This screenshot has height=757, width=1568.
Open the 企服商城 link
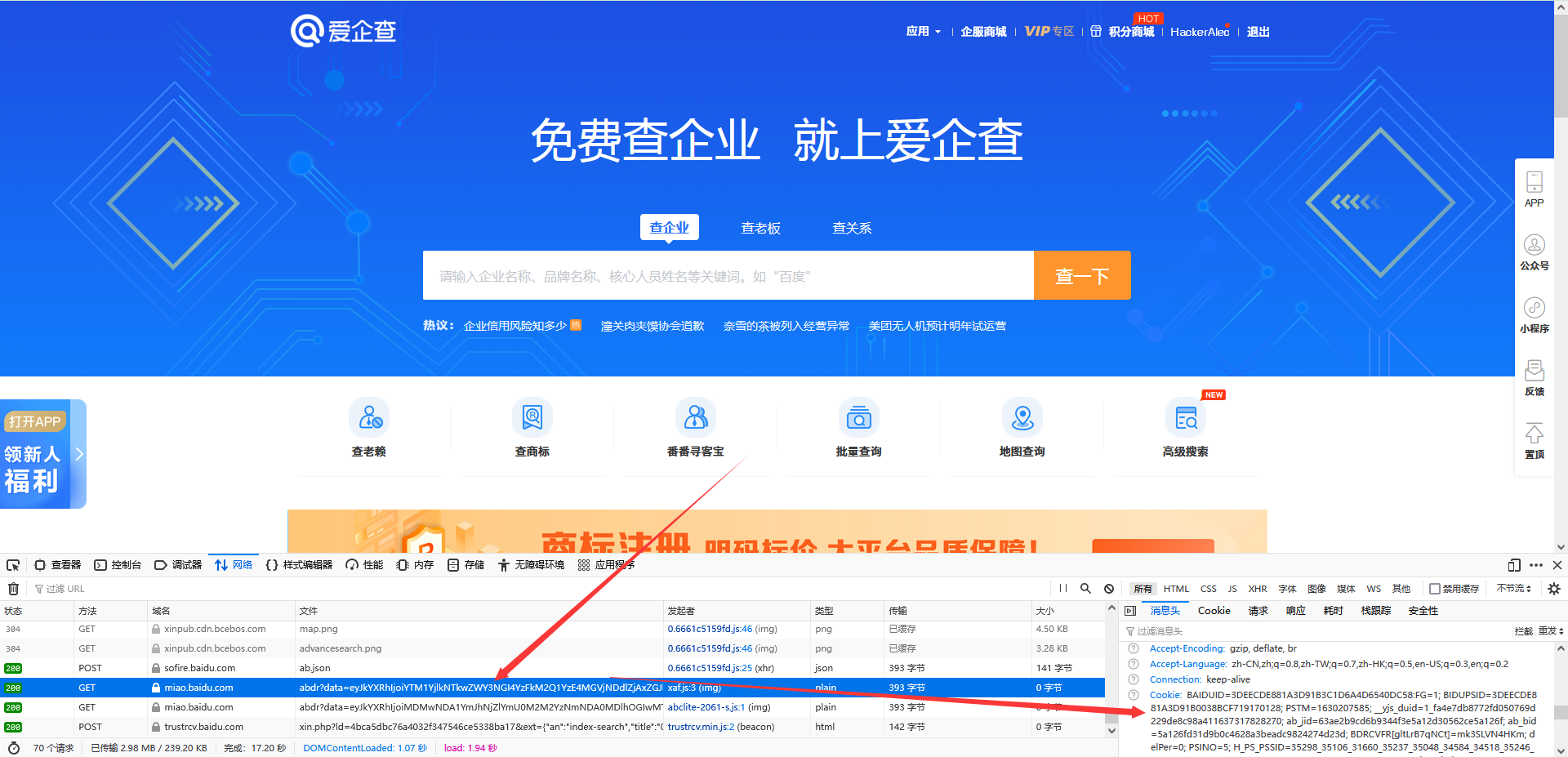pyautogui.click(x=983, y=31)
